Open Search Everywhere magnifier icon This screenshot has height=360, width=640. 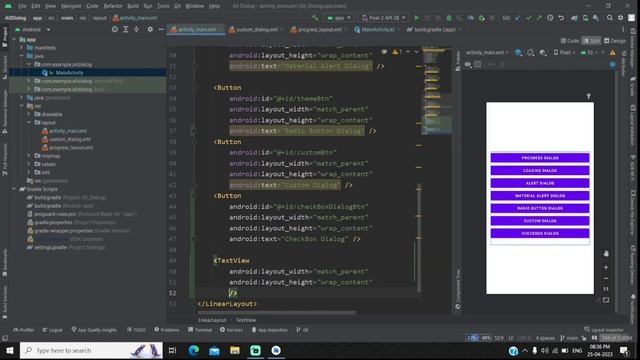coord(609,18)
